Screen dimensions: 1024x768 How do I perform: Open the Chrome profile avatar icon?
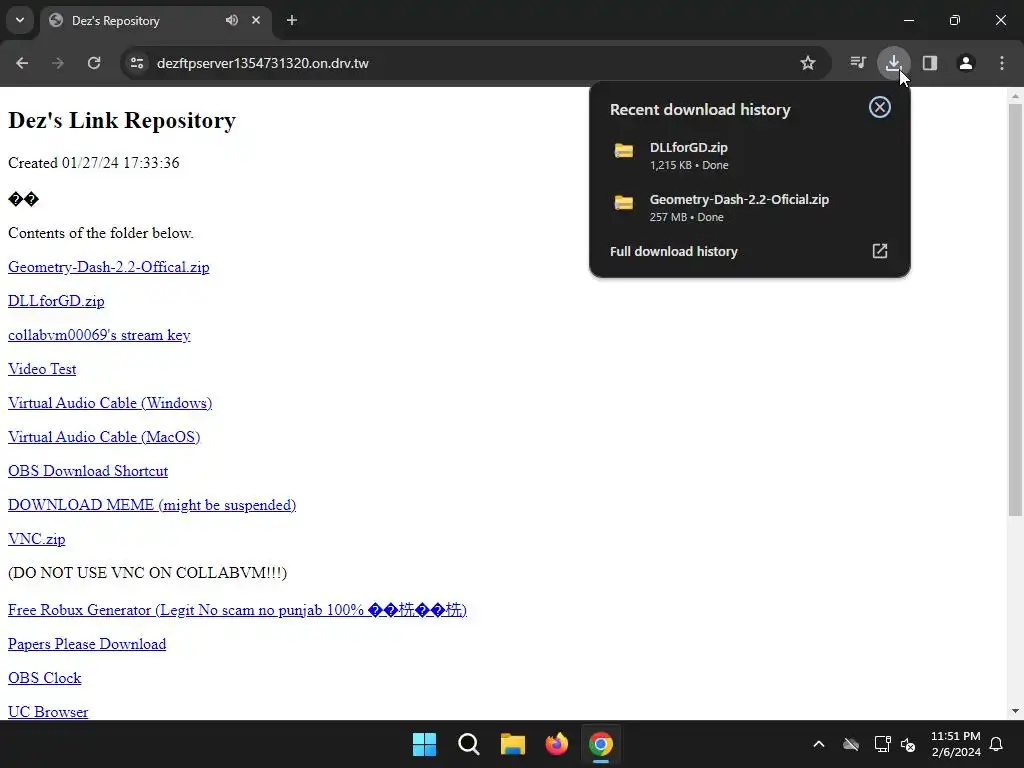click(x=966, y=63)
